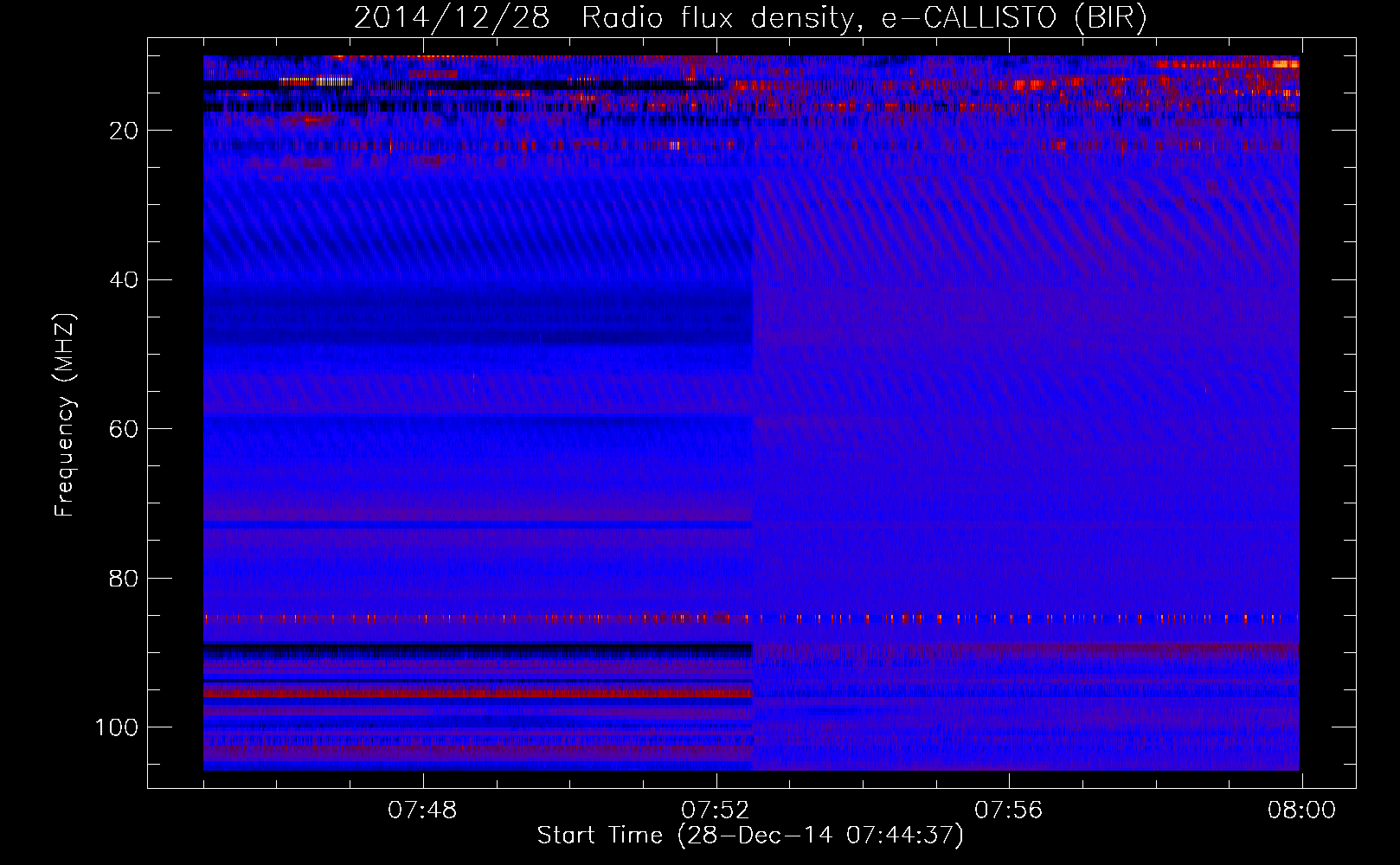Viewport: 1400px width, 865px height.
Task: Click the frequency tick label '100'
Action: (117, 727)
